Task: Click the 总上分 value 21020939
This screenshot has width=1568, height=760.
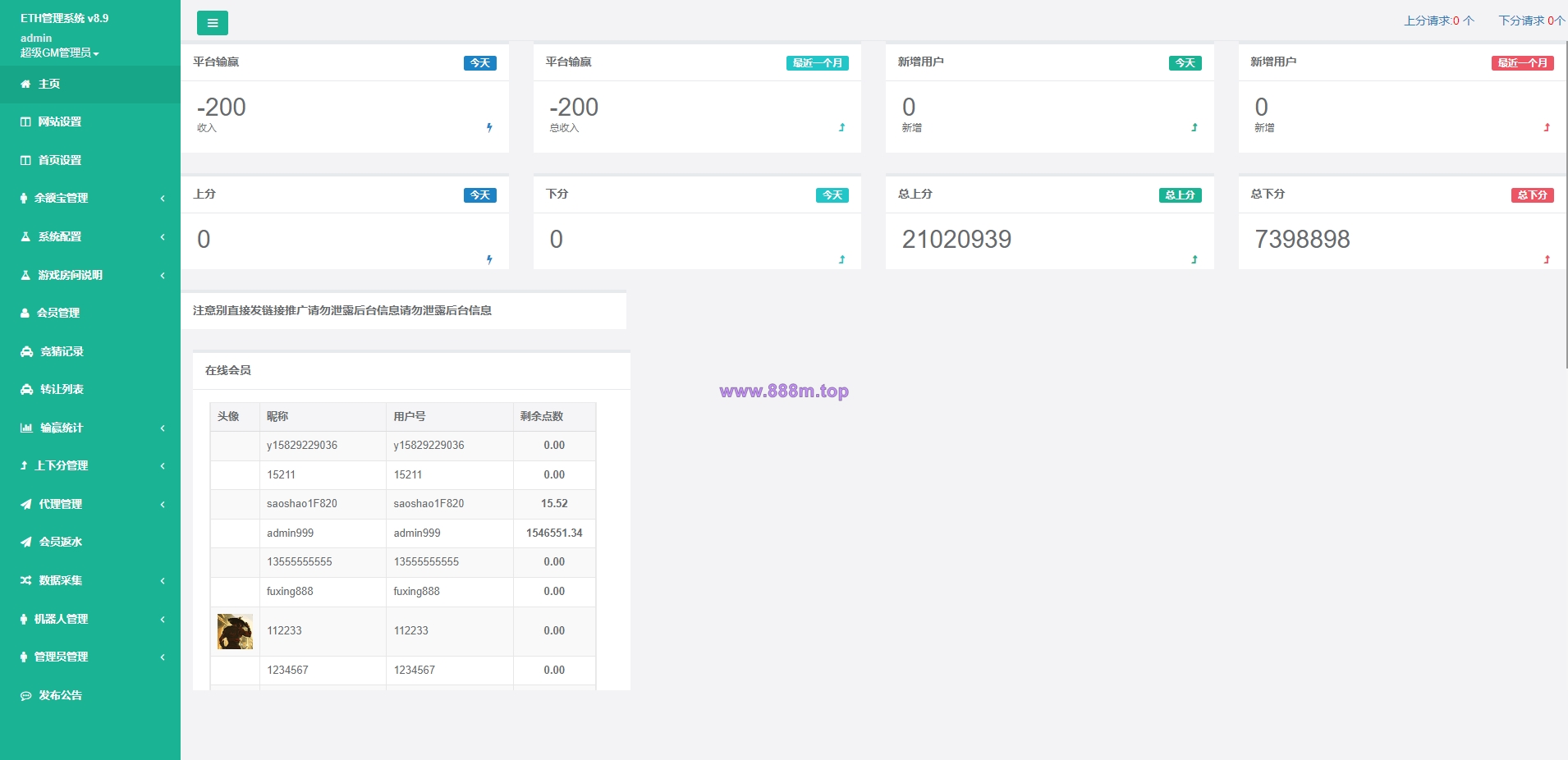Action: (x=956, y=239)
